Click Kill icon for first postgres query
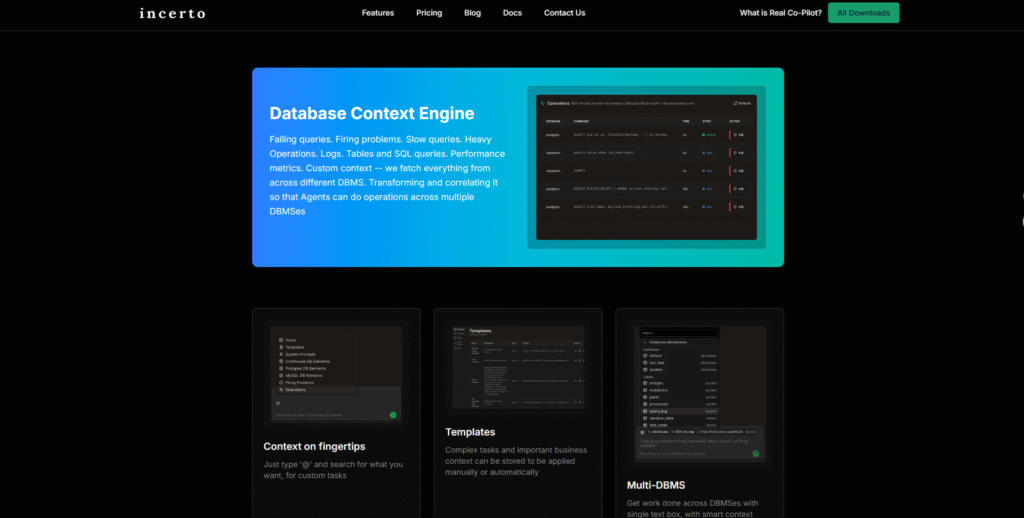This screenshot has height=518, width=1024. [737, 133]
